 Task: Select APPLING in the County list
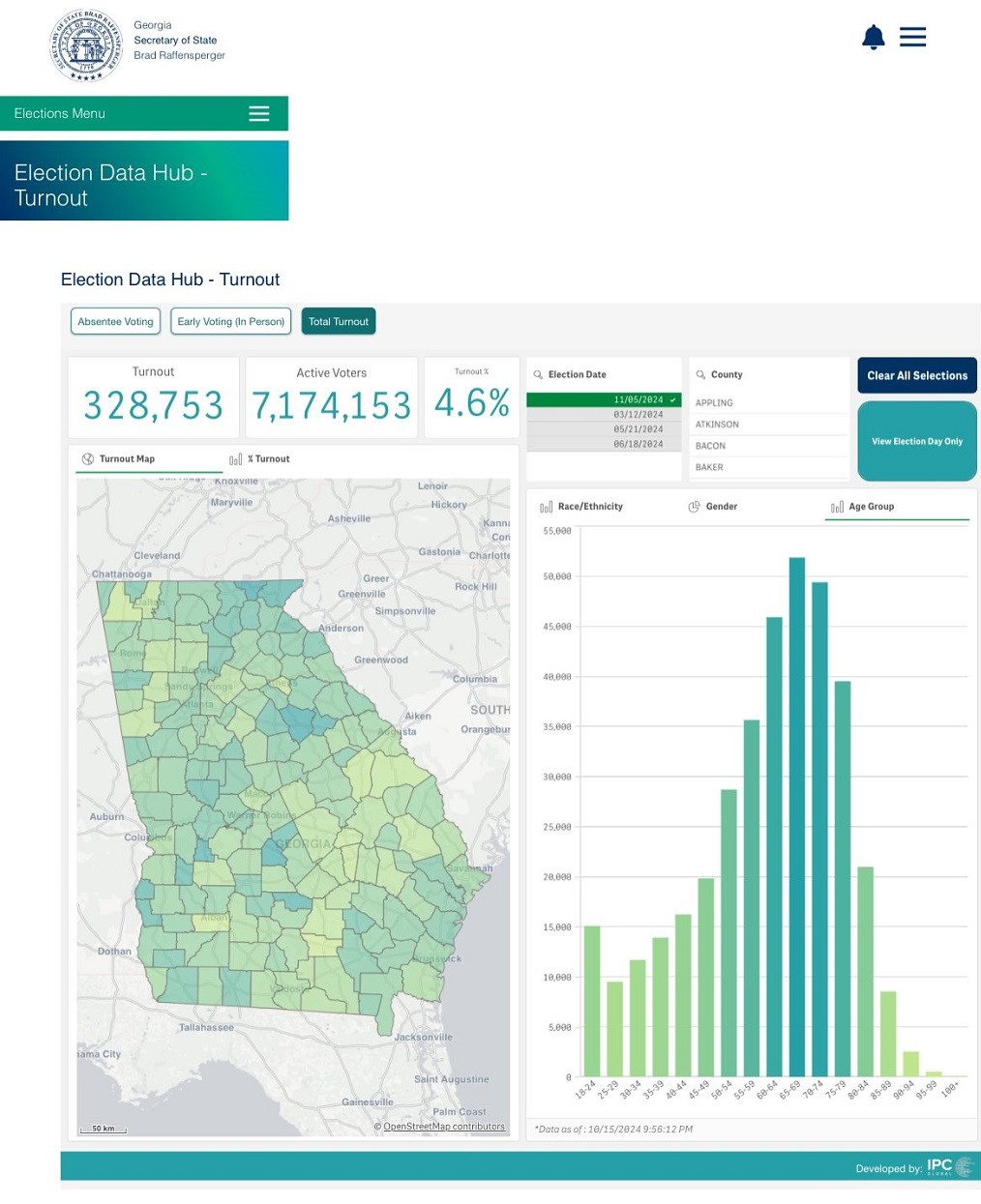714,403
